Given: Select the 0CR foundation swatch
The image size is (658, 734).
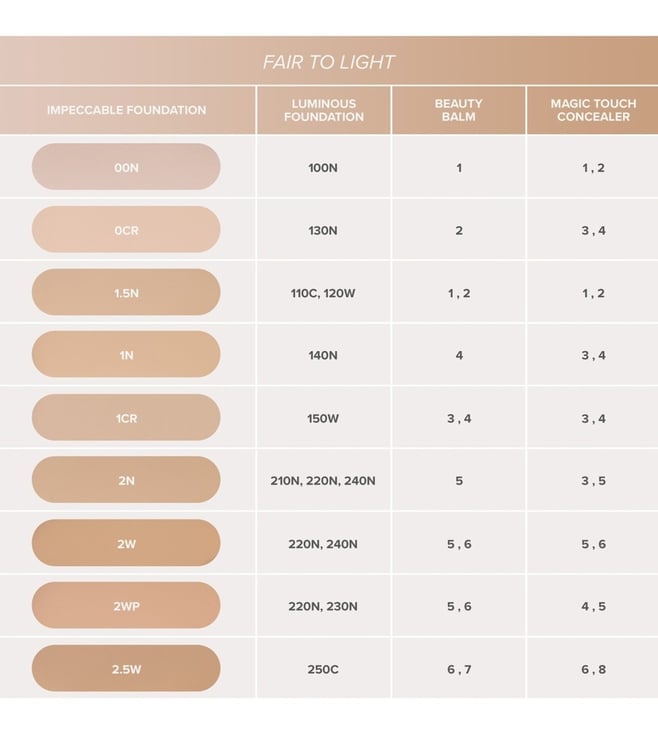Looking at the screenshot, I should pos(126,230).
